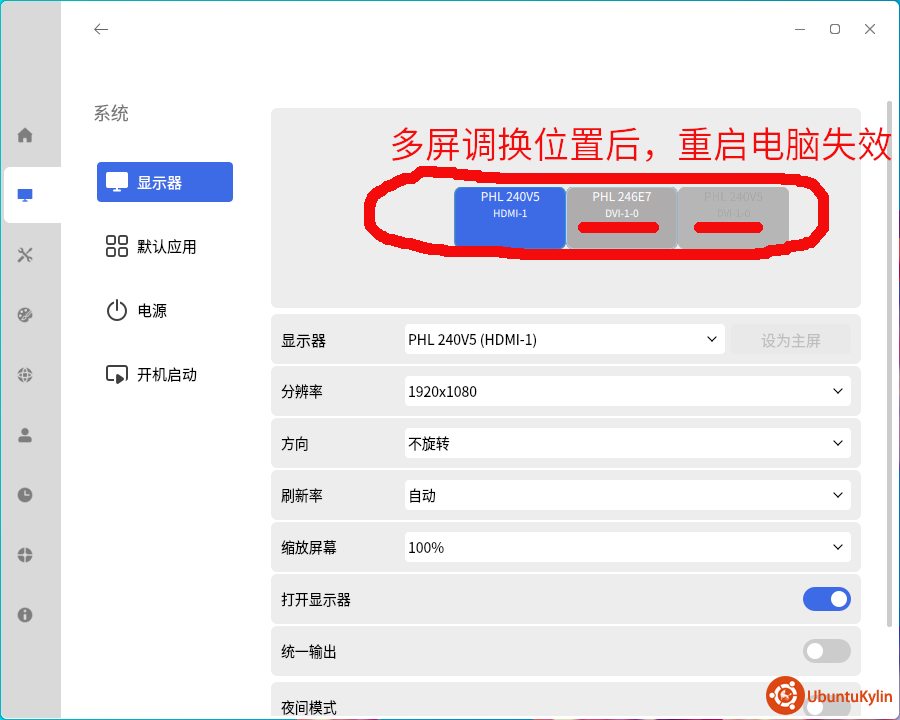Image resolution: width=900 pixels, height=720 pixels.
Task: Open the Devices tools sidebar icon
Action: (25, 255)
